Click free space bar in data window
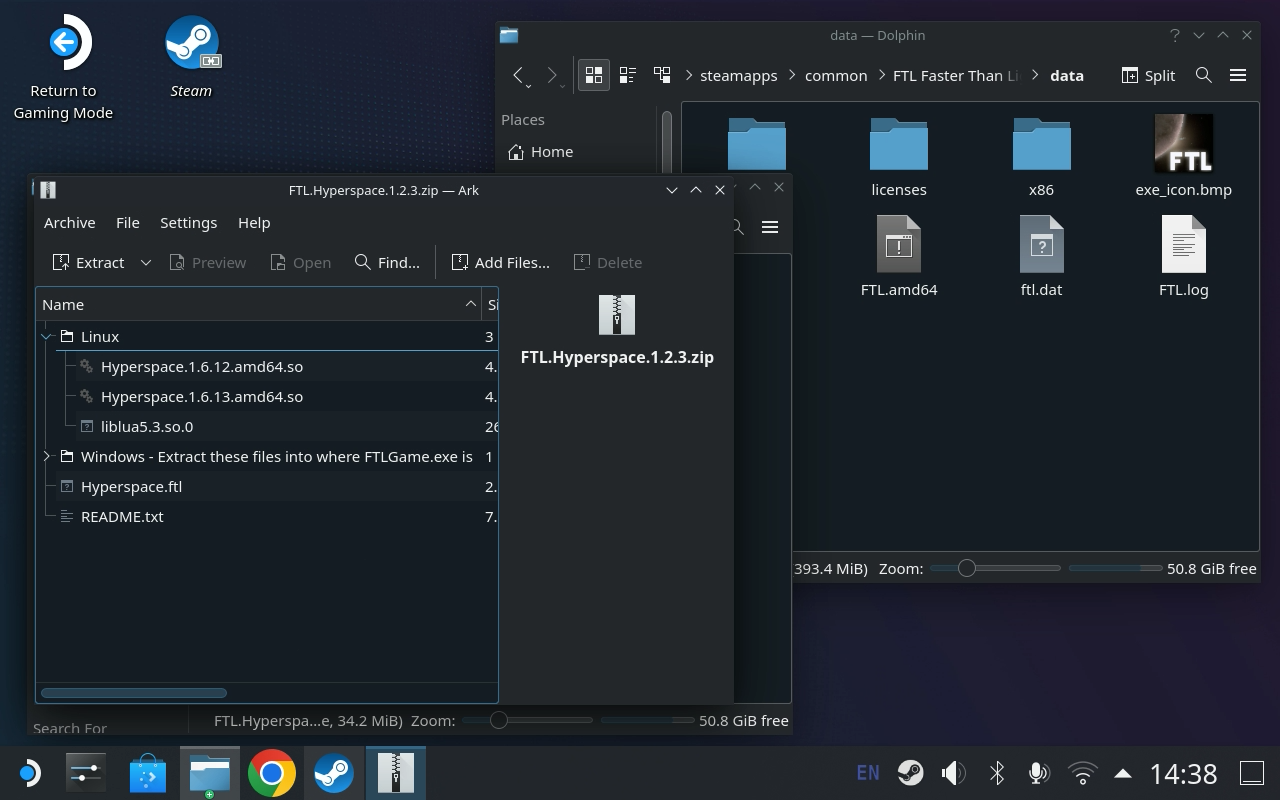This screenshot has height=800, width=1280. (x=1114, y=568)
